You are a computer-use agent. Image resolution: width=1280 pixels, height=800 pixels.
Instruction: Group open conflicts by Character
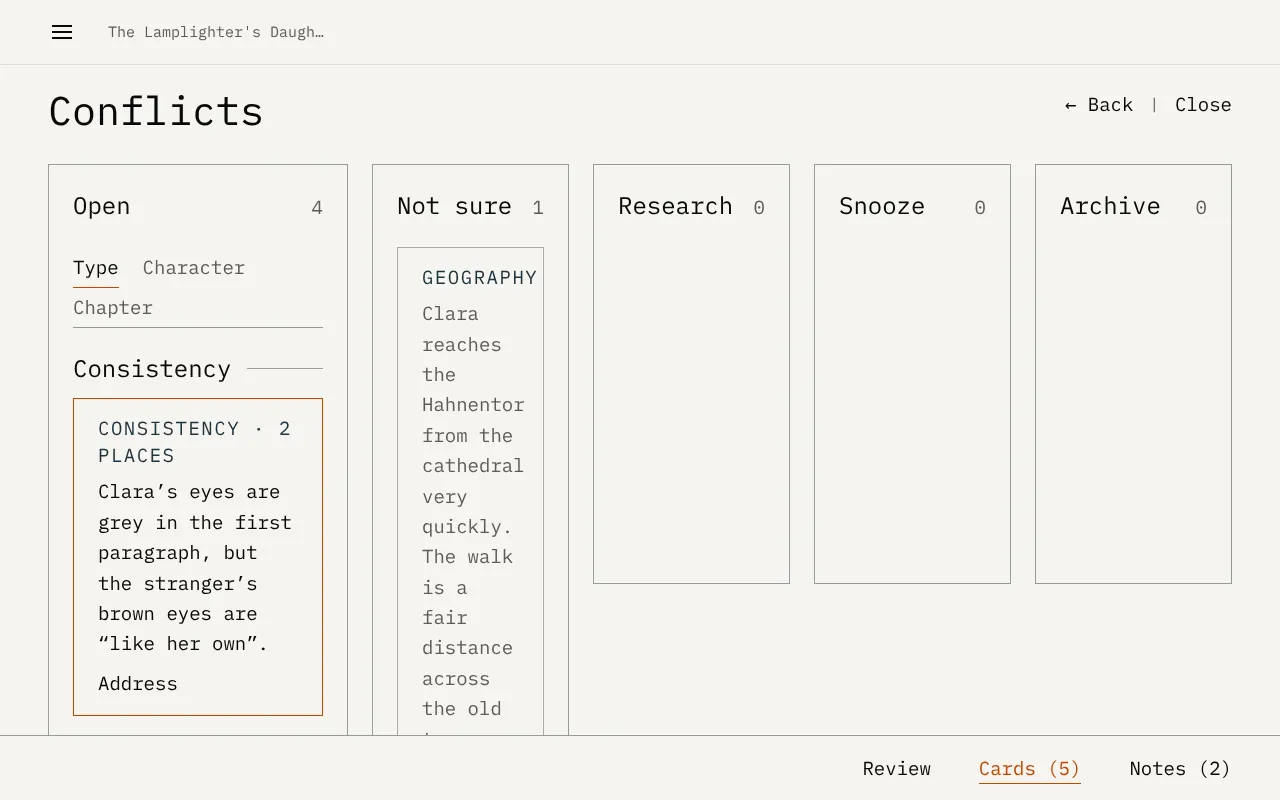pyautogui.click(x=194, y=268)
